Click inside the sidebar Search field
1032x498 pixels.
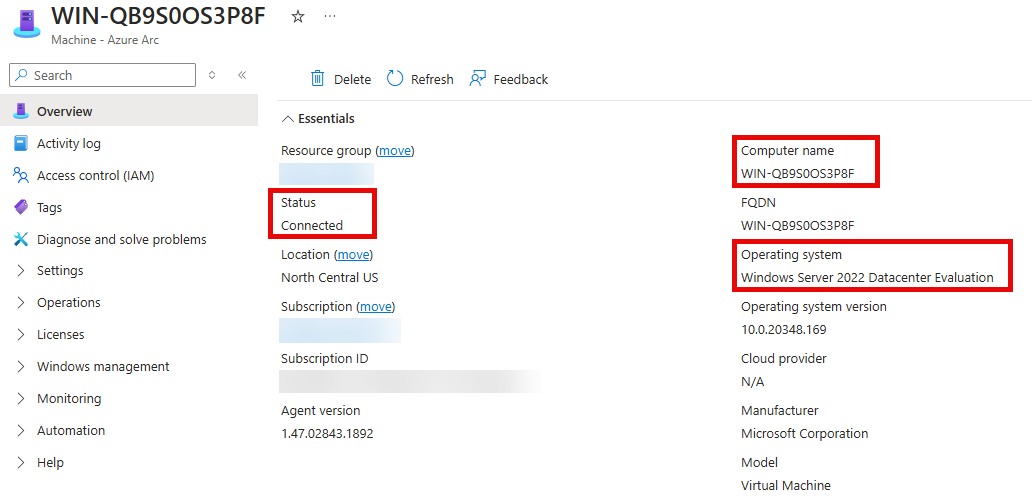point(110,75)
